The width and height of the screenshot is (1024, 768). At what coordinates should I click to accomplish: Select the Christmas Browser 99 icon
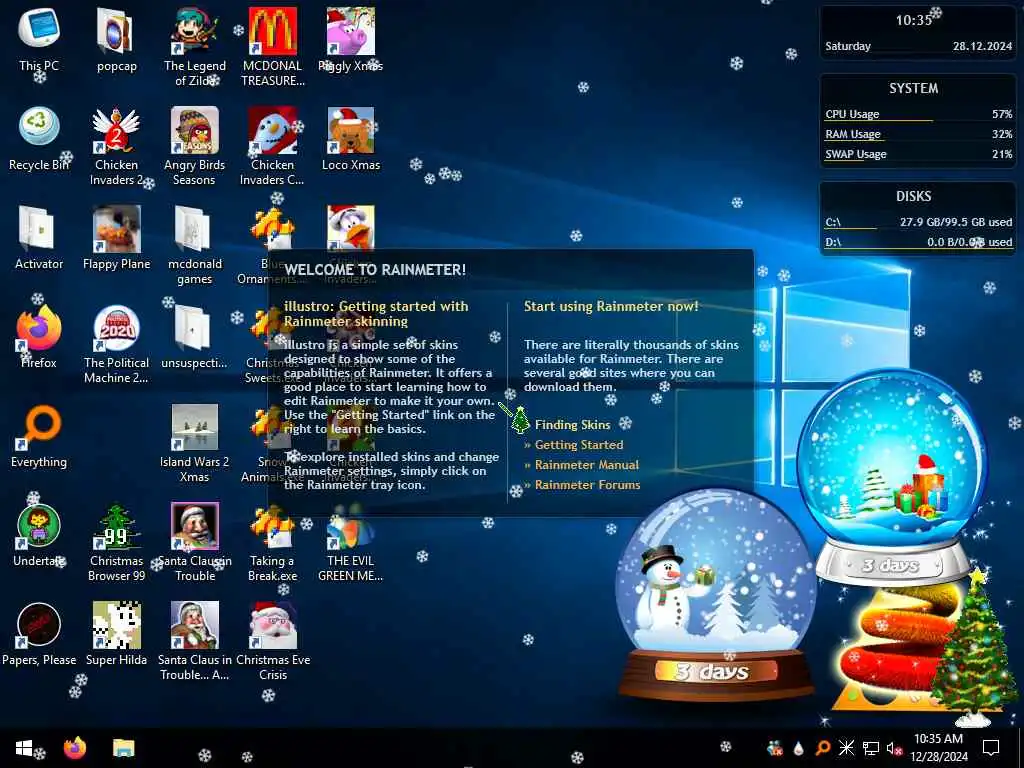click(116, 543)
